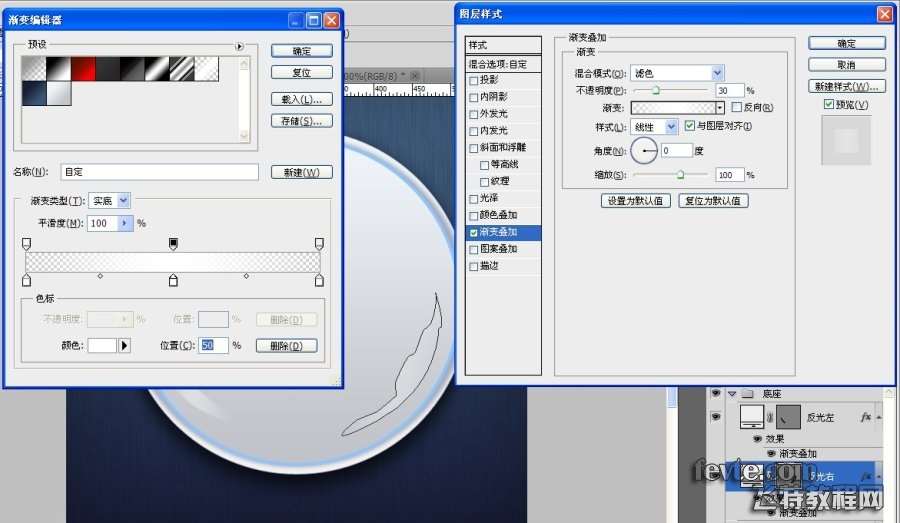Viewport: 900px width, 523px height.
Task: Click the left midpoint diamond under gradient bar
Action: tap(100, 276)
